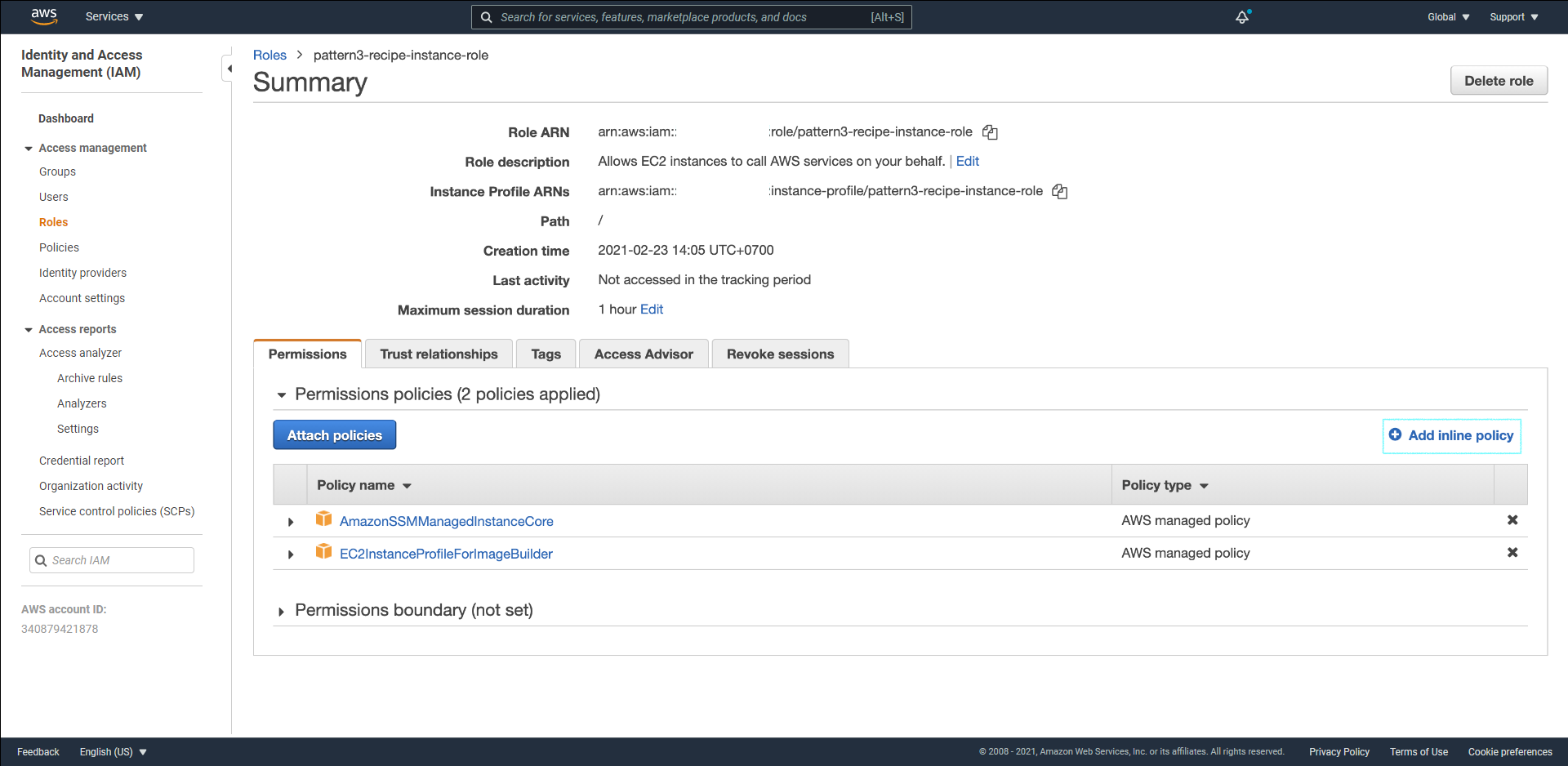Screen dimensions: 1568x766
Task: Click Add inline policy
Action: tap(1451, 435)
